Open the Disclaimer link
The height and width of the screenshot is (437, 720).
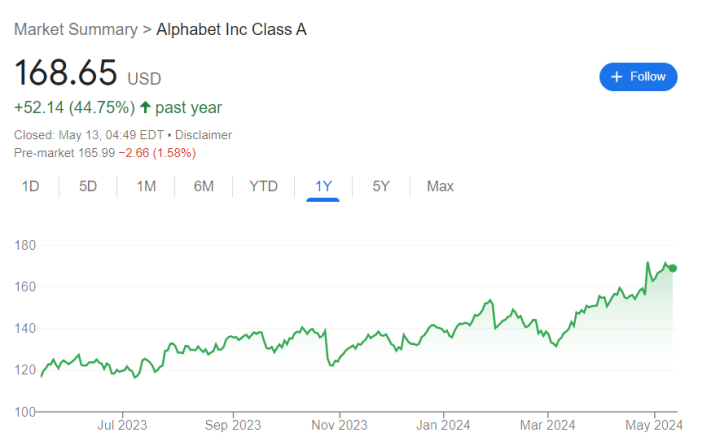(x=203, y=135)
